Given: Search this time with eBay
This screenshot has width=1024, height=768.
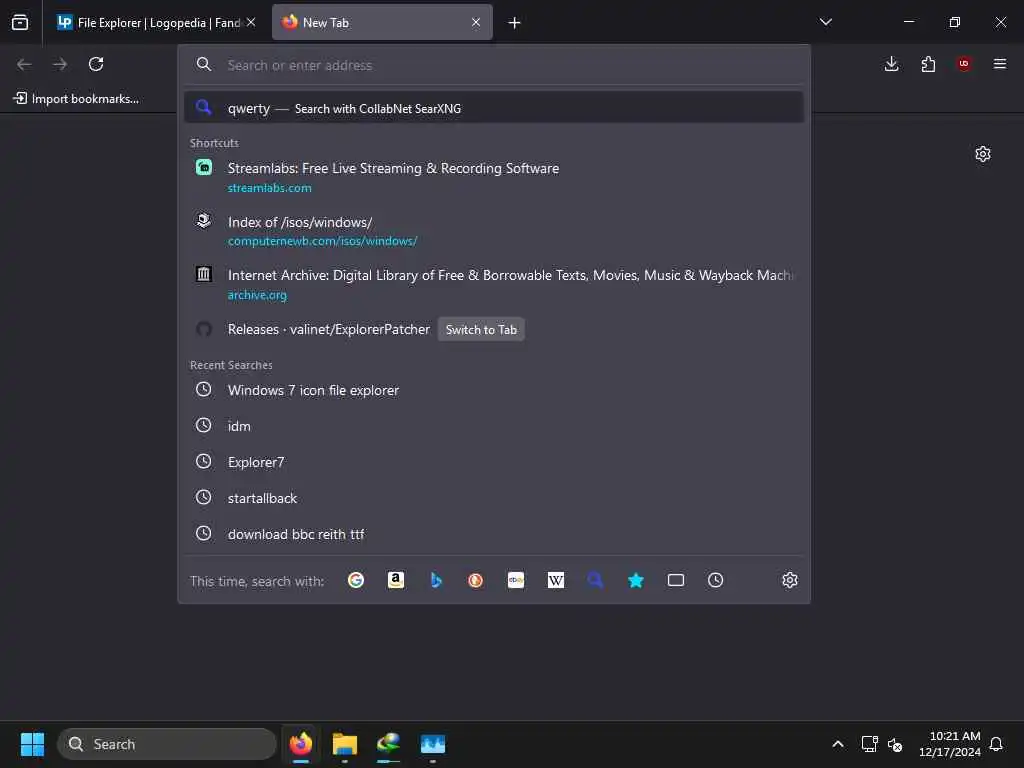Looking at the screenshot, I should click(516, 580).
